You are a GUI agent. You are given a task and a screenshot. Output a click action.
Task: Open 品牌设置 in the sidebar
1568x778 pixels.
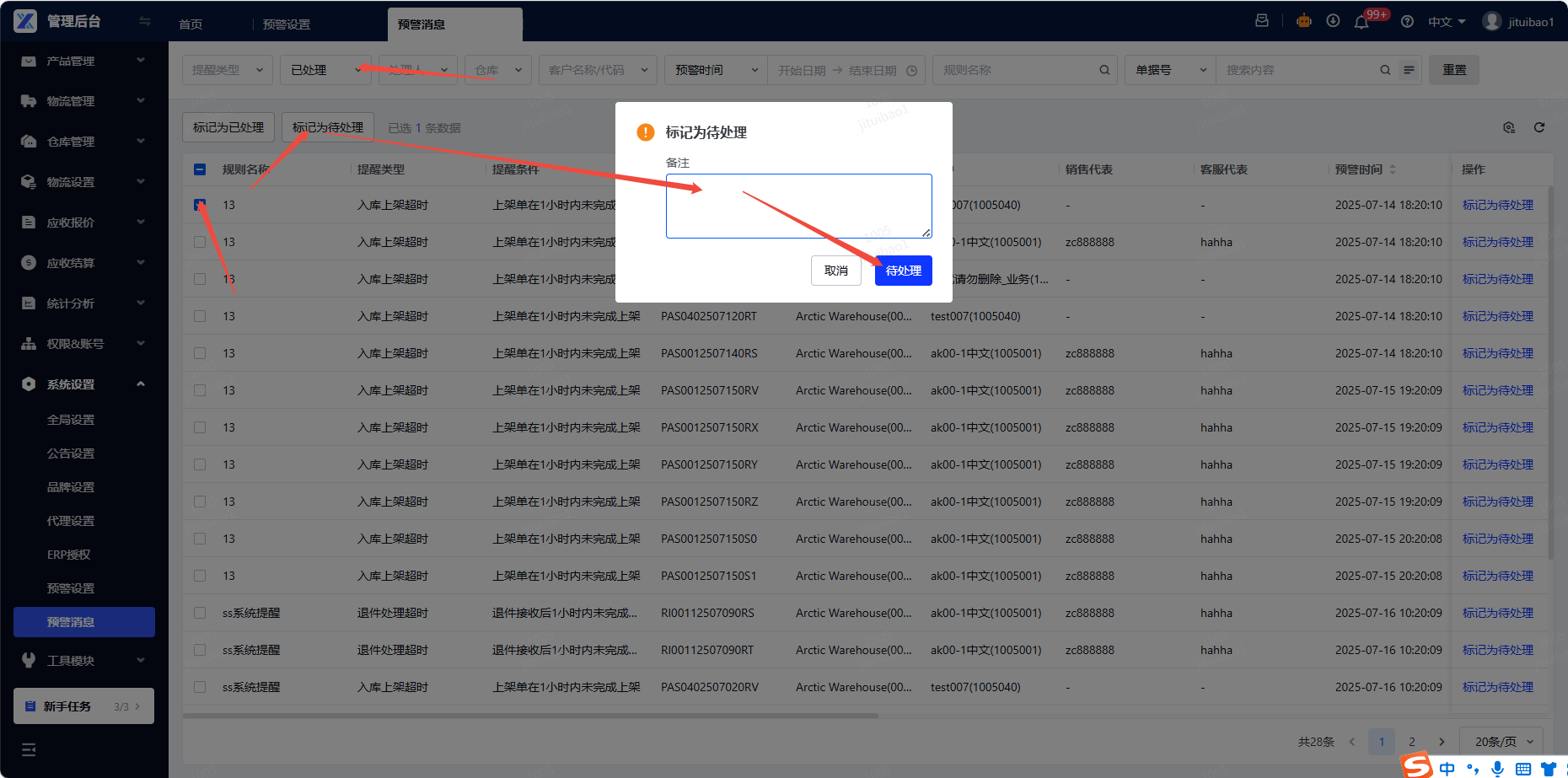click(71, 487)
